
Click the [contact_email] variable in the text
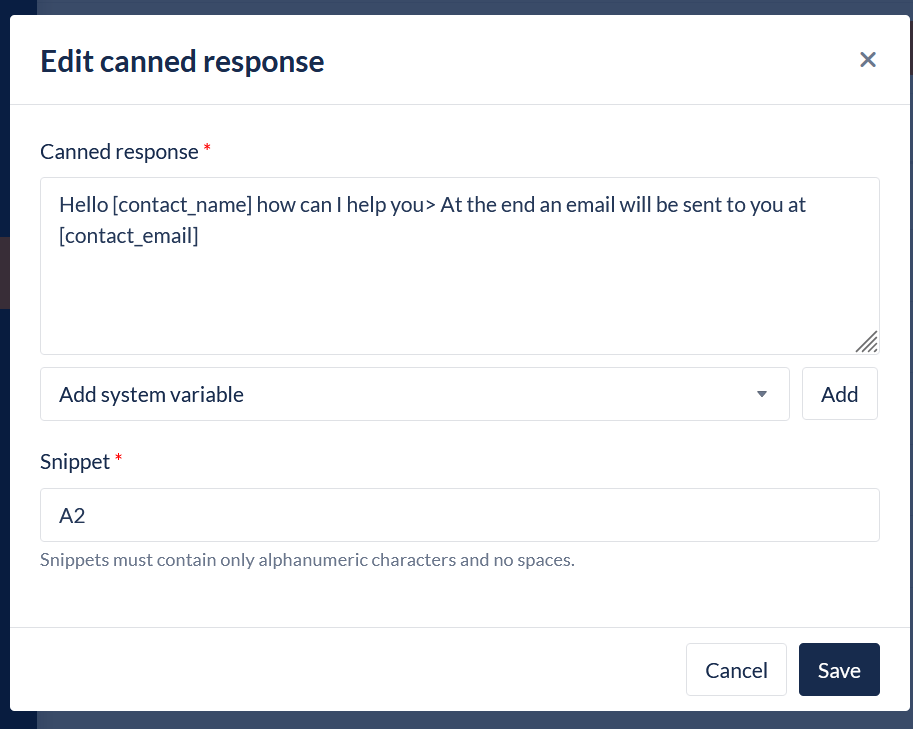[x=129, y=236]
